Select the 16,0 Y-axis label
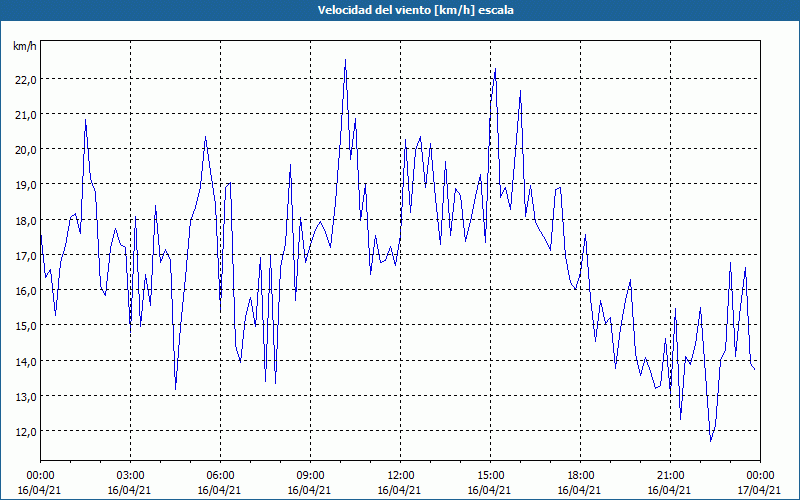 pos(26,291)
